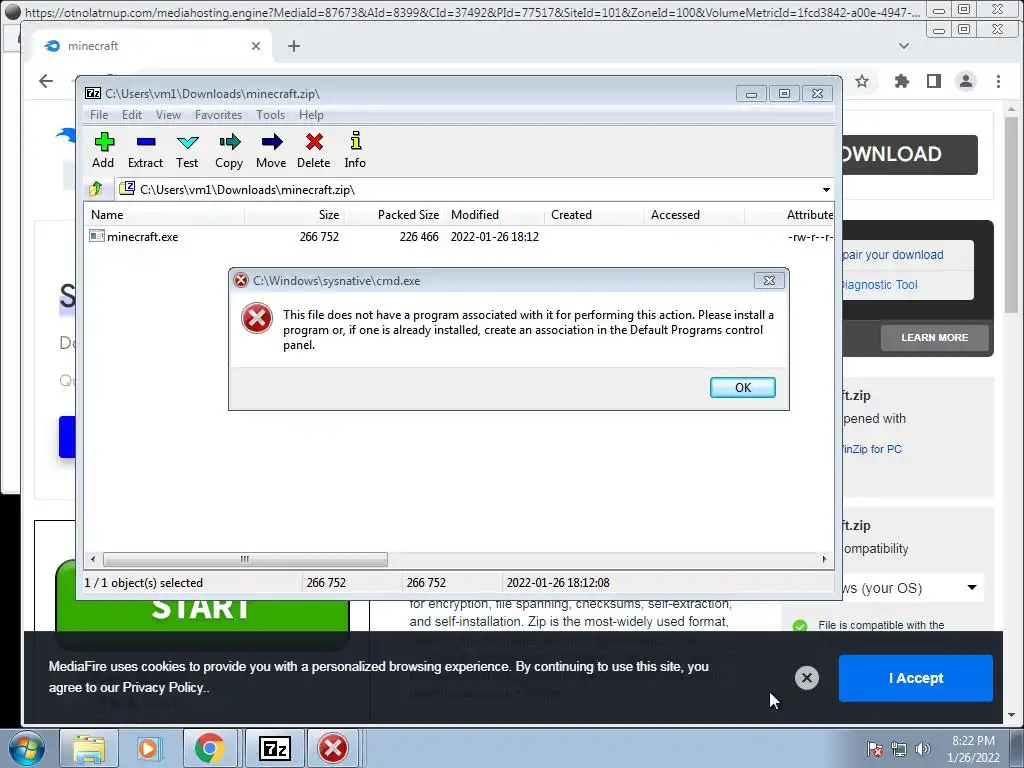The image size is (1024, 768).
Task: Expand the 7-Zip address path dropdown
Action: tap(826, 189)
